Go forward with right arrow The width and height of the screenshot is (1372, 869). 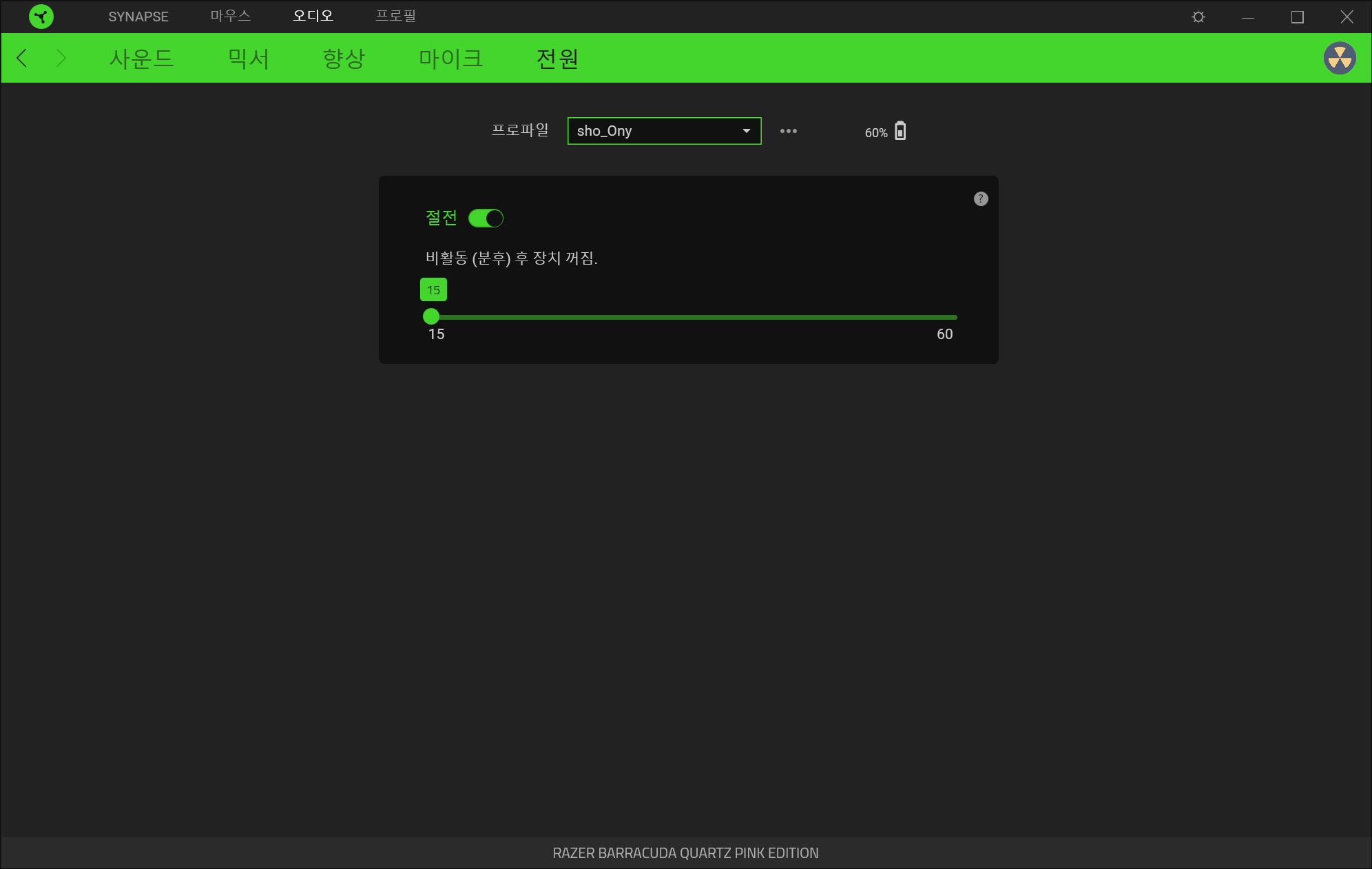click(61, 58)
